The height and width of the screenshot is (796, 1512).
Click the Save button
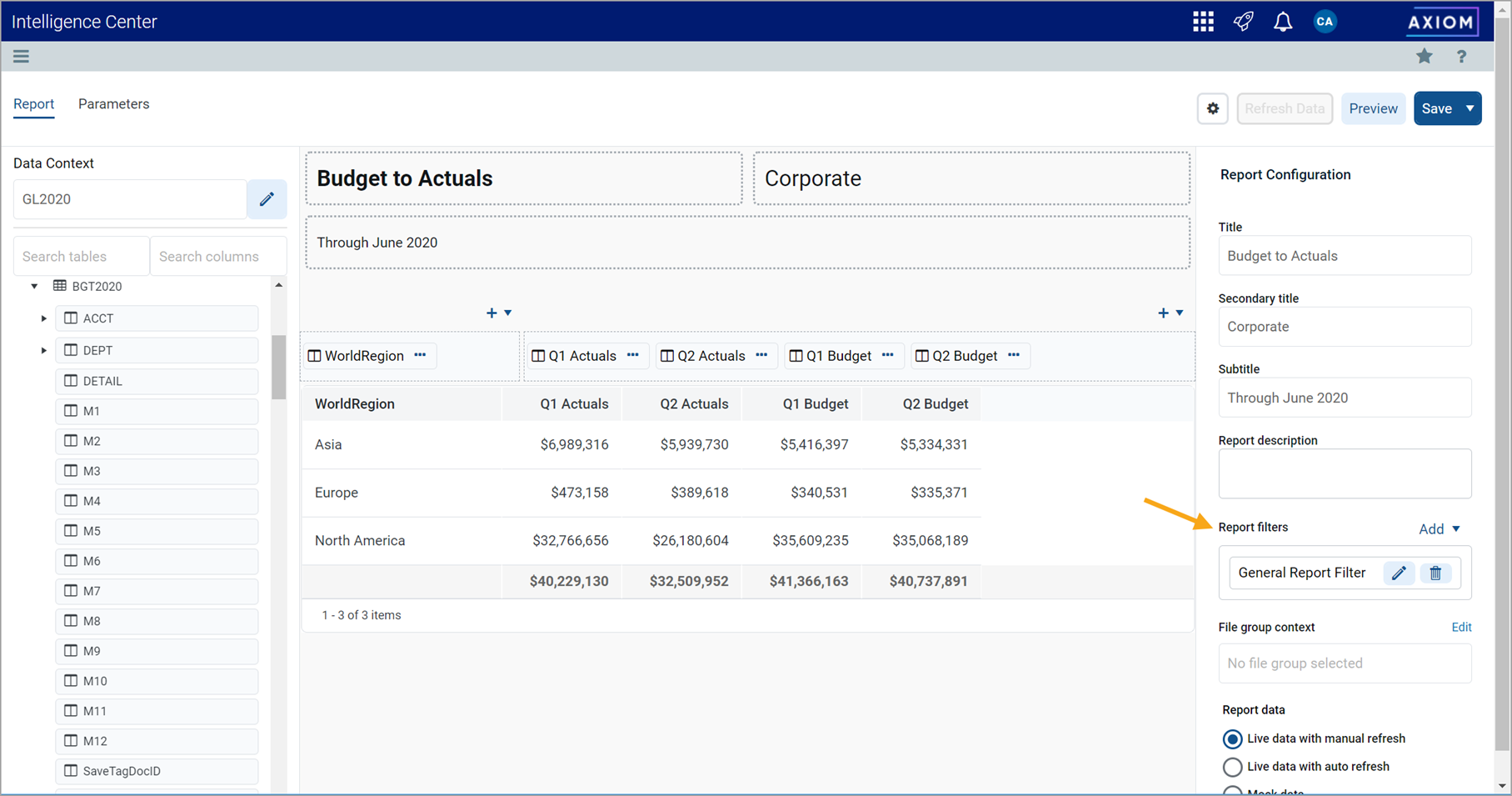pos(1437,108)
